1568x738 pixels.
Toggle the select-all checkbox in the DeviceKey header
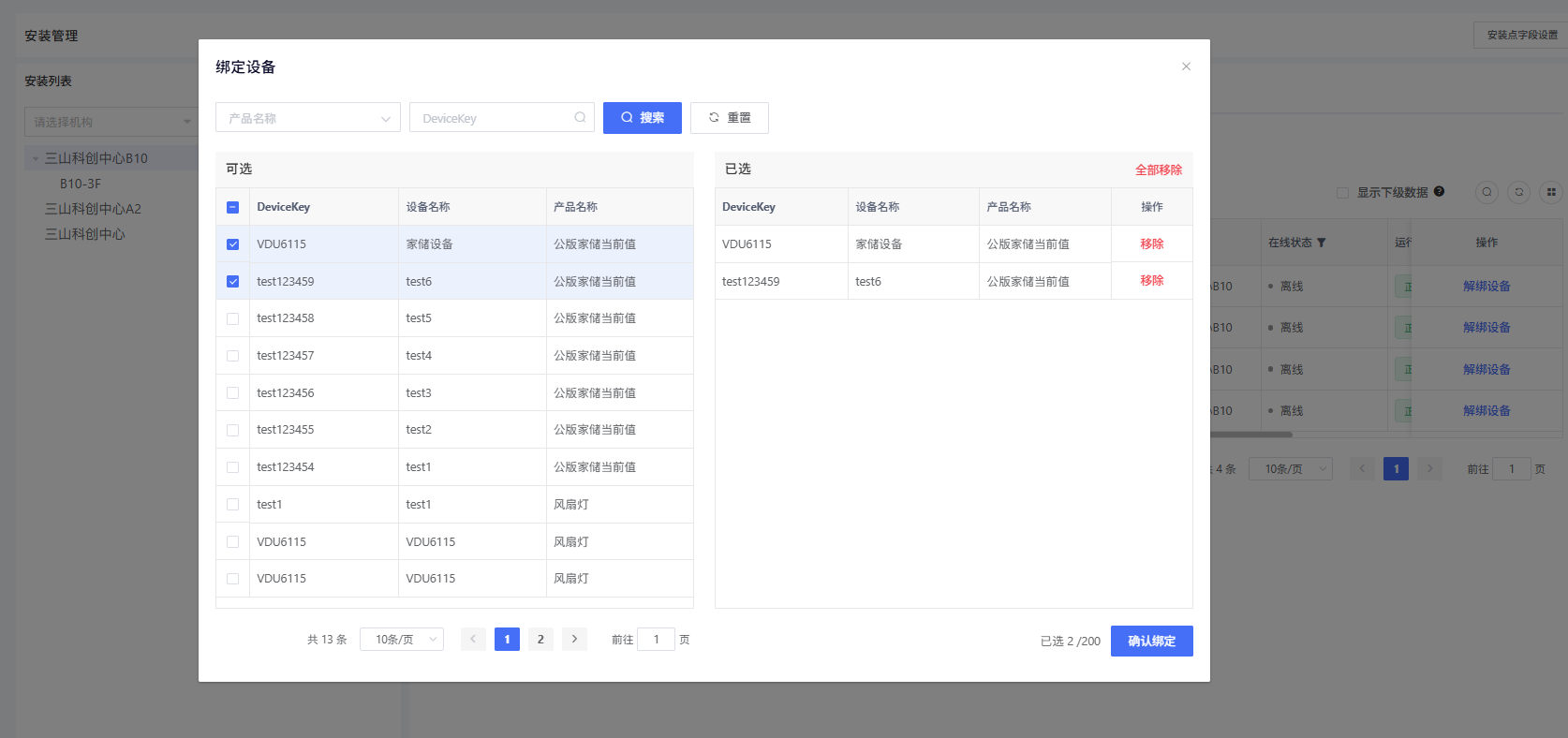(x=233, y=207)
